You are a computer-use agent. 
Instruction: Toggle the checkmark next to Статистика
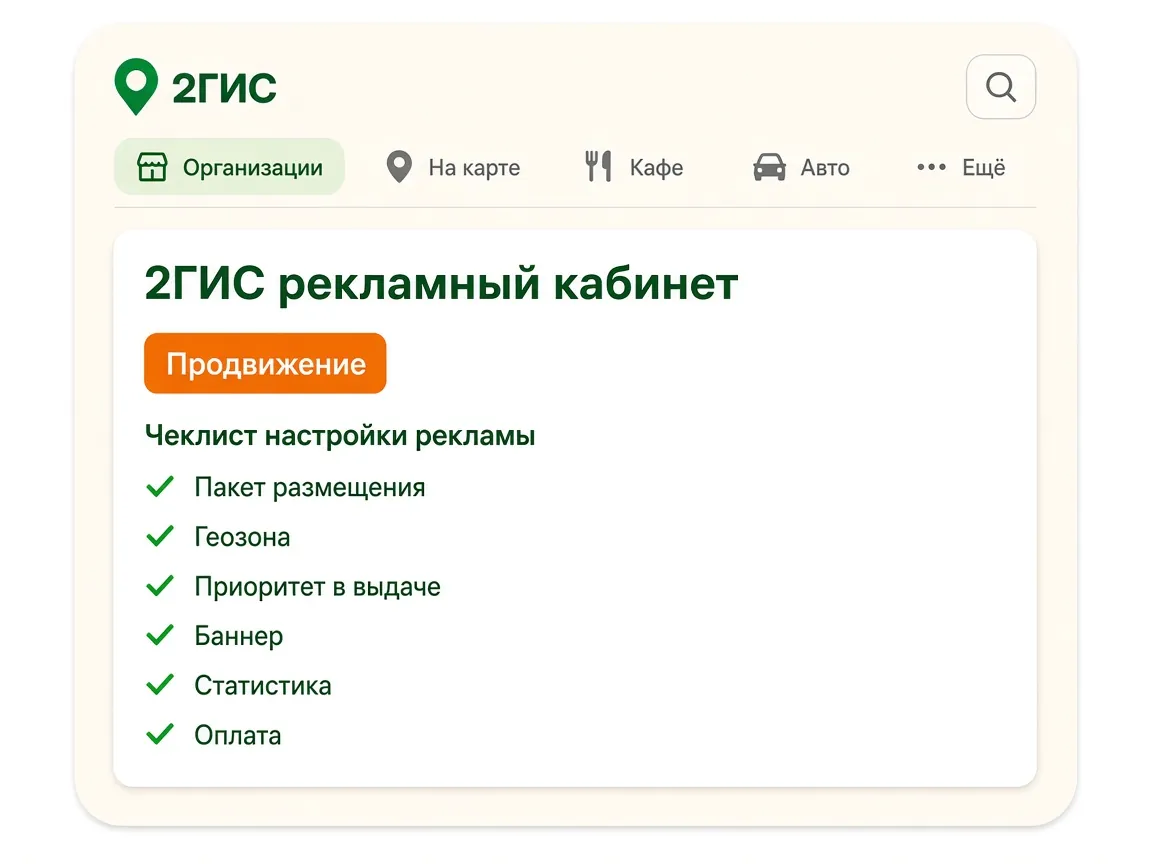click(160, 684)
